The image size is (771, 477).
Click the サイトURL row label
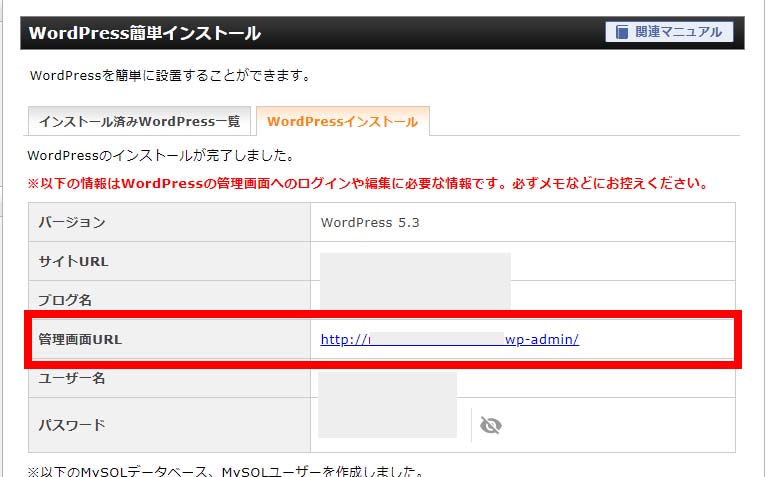73,261
